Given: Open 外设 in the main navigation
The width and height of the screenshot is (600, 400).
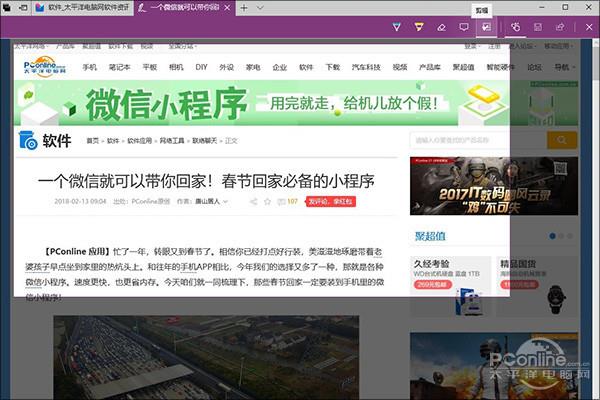Looking at the screenshot, I should pos(226,67).
